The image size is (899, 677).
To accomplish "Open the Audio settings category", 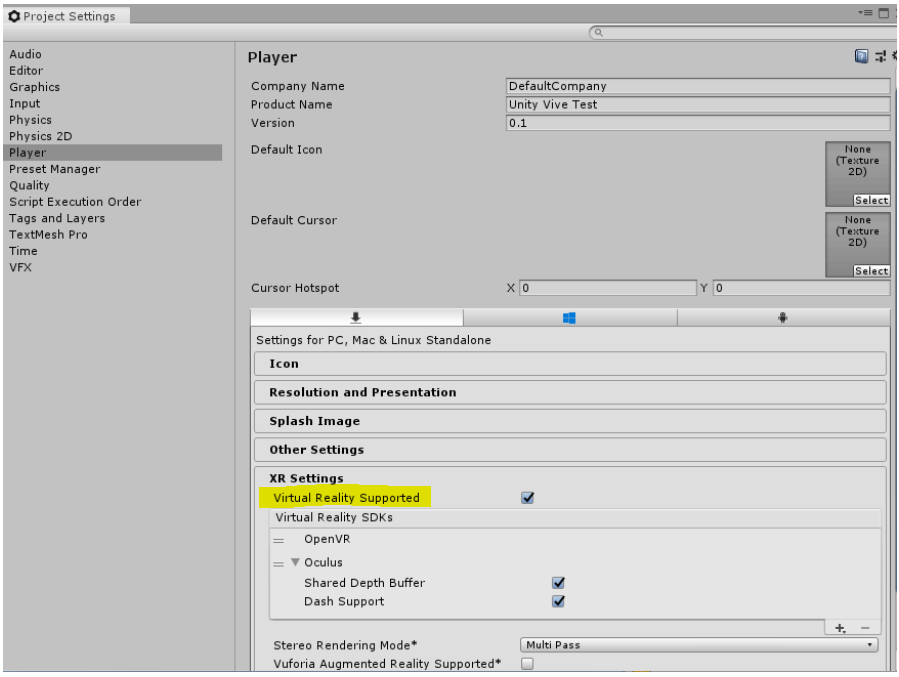I will tap(25, 54).
